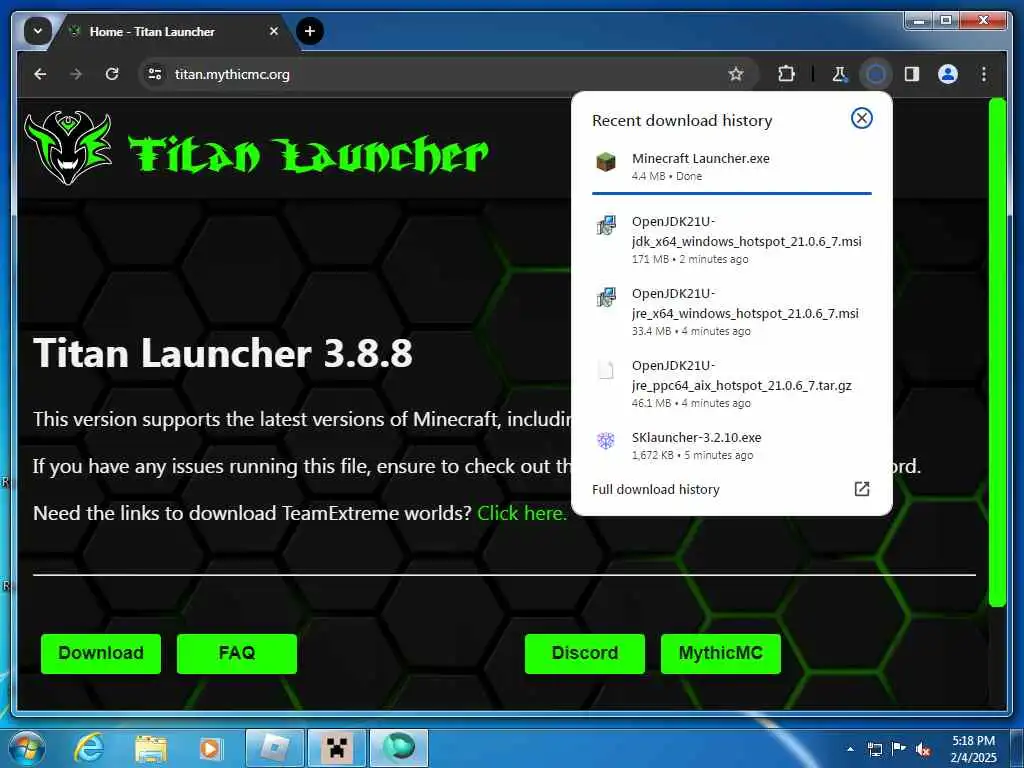Switch to Minecraft creeper taskbar item
Viewport: 1024px width, 768px height.
click(336, 748)
